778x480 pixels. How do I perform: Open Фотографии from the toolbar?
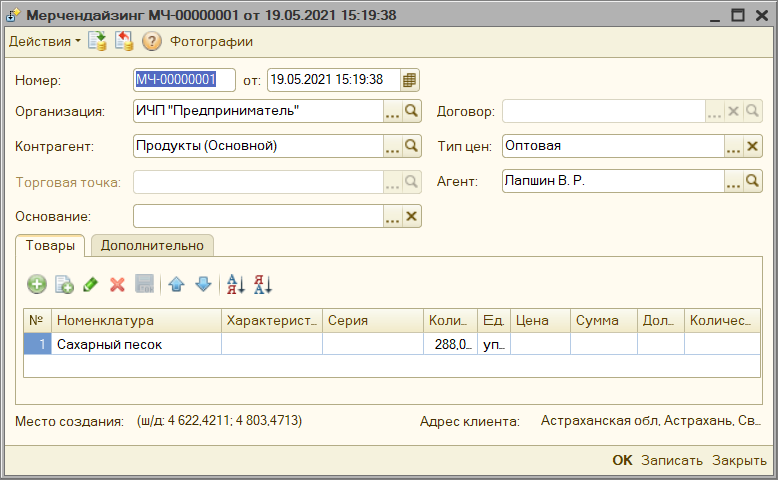coord(211,42)
